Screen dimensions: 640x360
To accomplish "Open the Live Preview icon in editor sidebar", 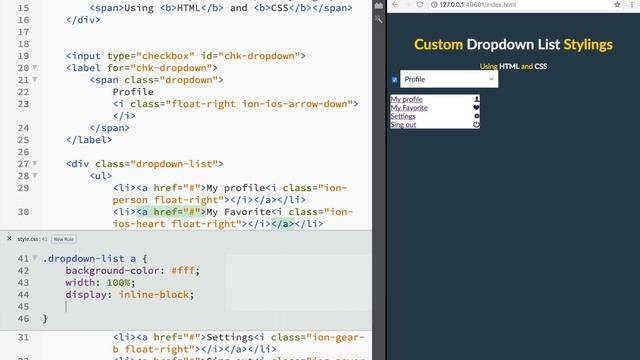I will (x=379, y=5).
